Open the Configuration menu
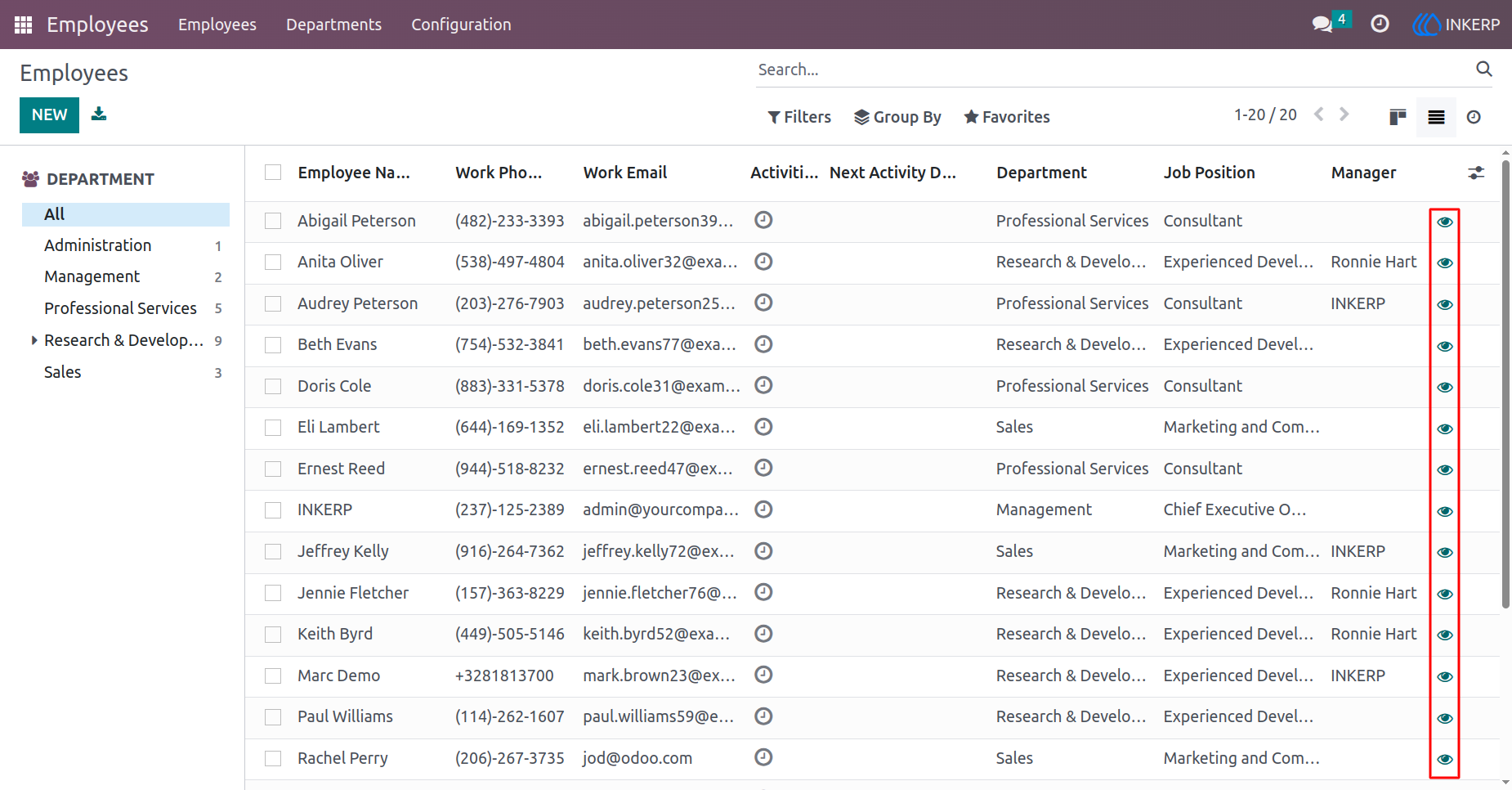The image size is (1512, 790). pos(461,25)
